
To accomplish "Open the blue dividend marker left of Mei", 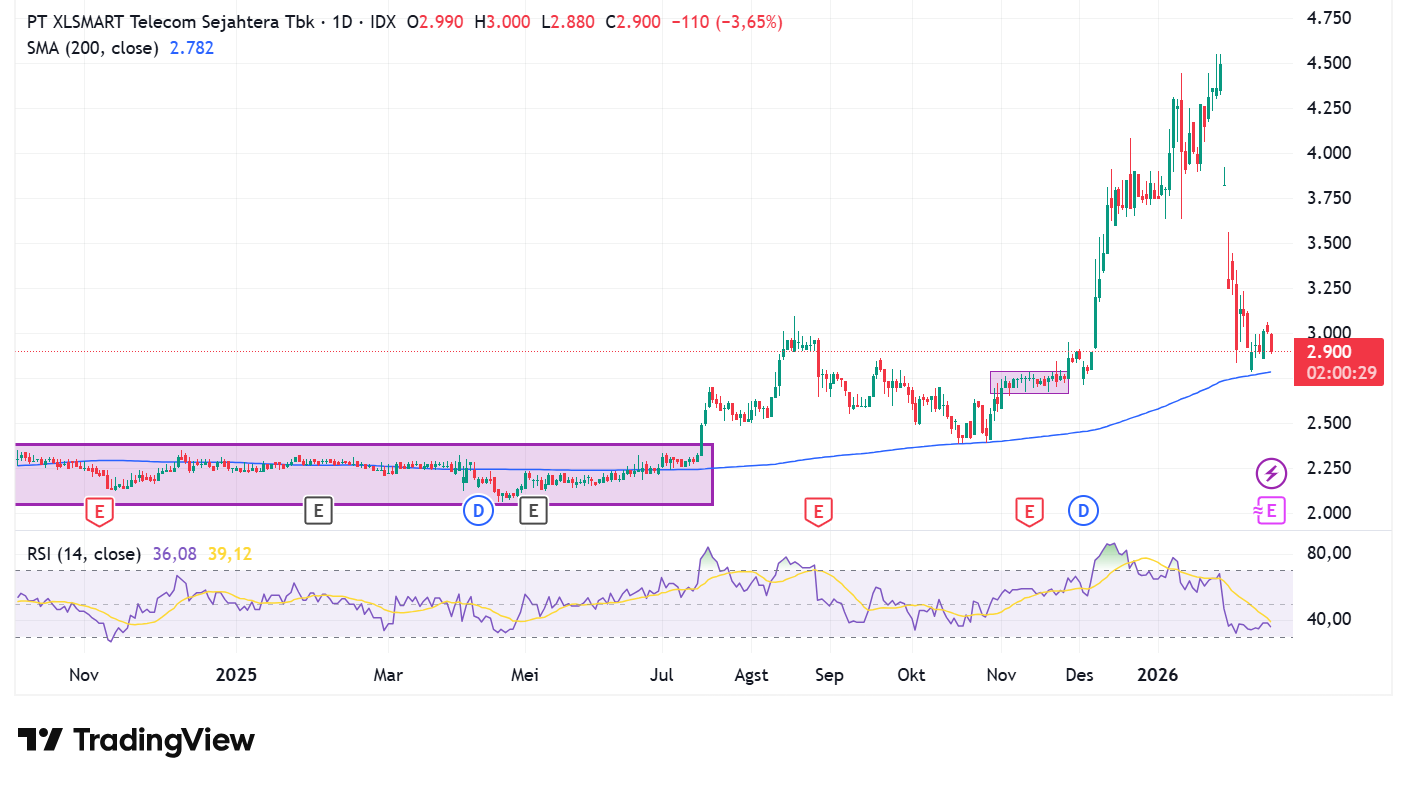I will (478, 511).
